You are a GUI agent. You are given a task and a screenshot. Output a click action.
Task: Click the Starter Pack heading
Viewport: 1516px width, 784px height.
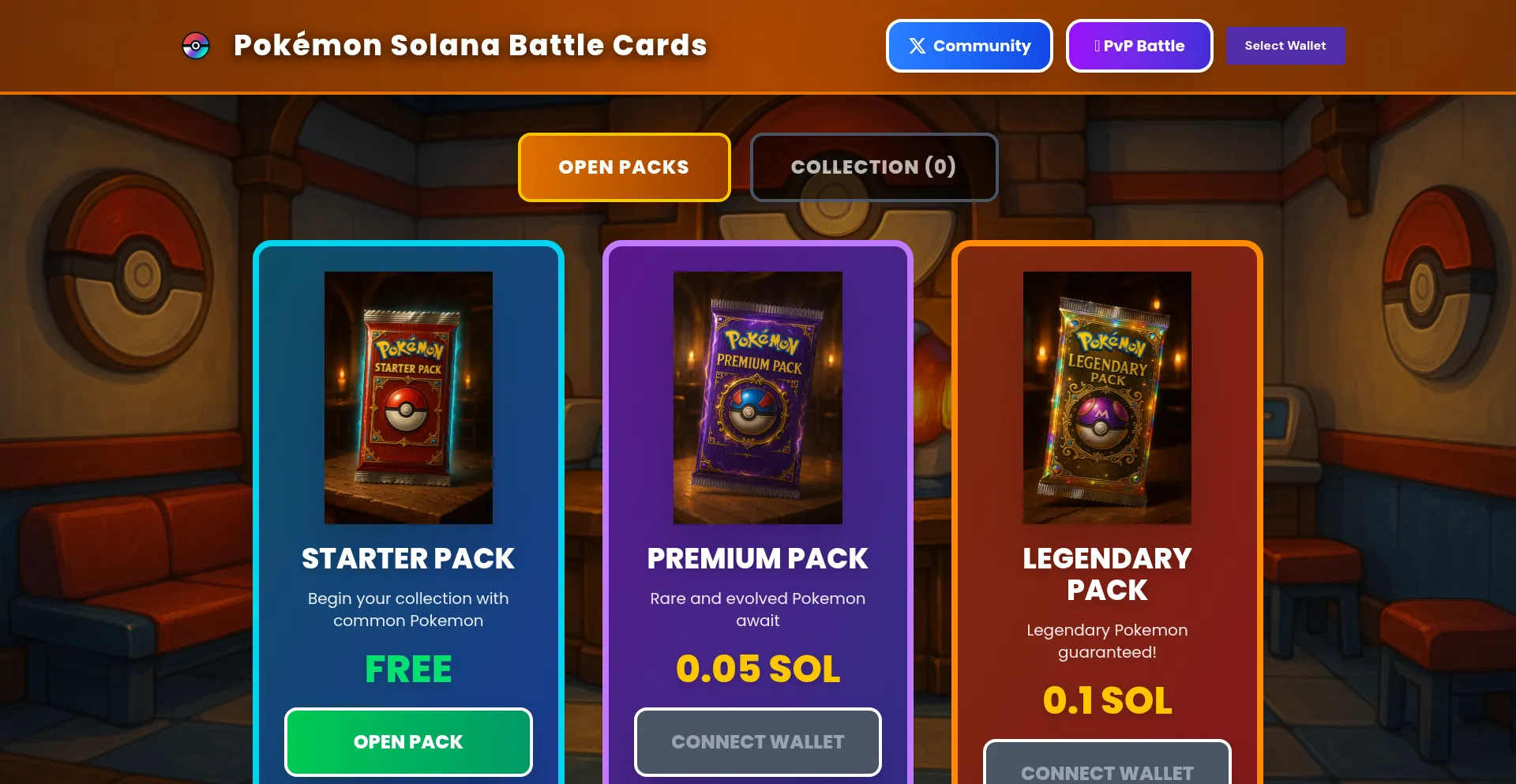click(408, 559)
